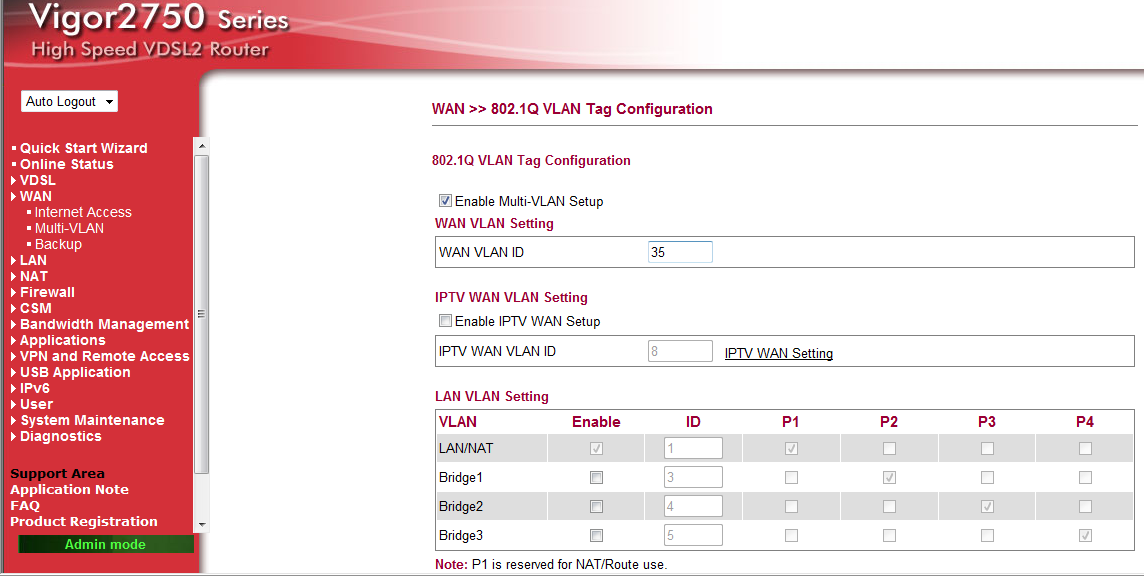Open the IPTV WAN Setting link
This screenshot has width=1144, height=577.
pos(778,353)
